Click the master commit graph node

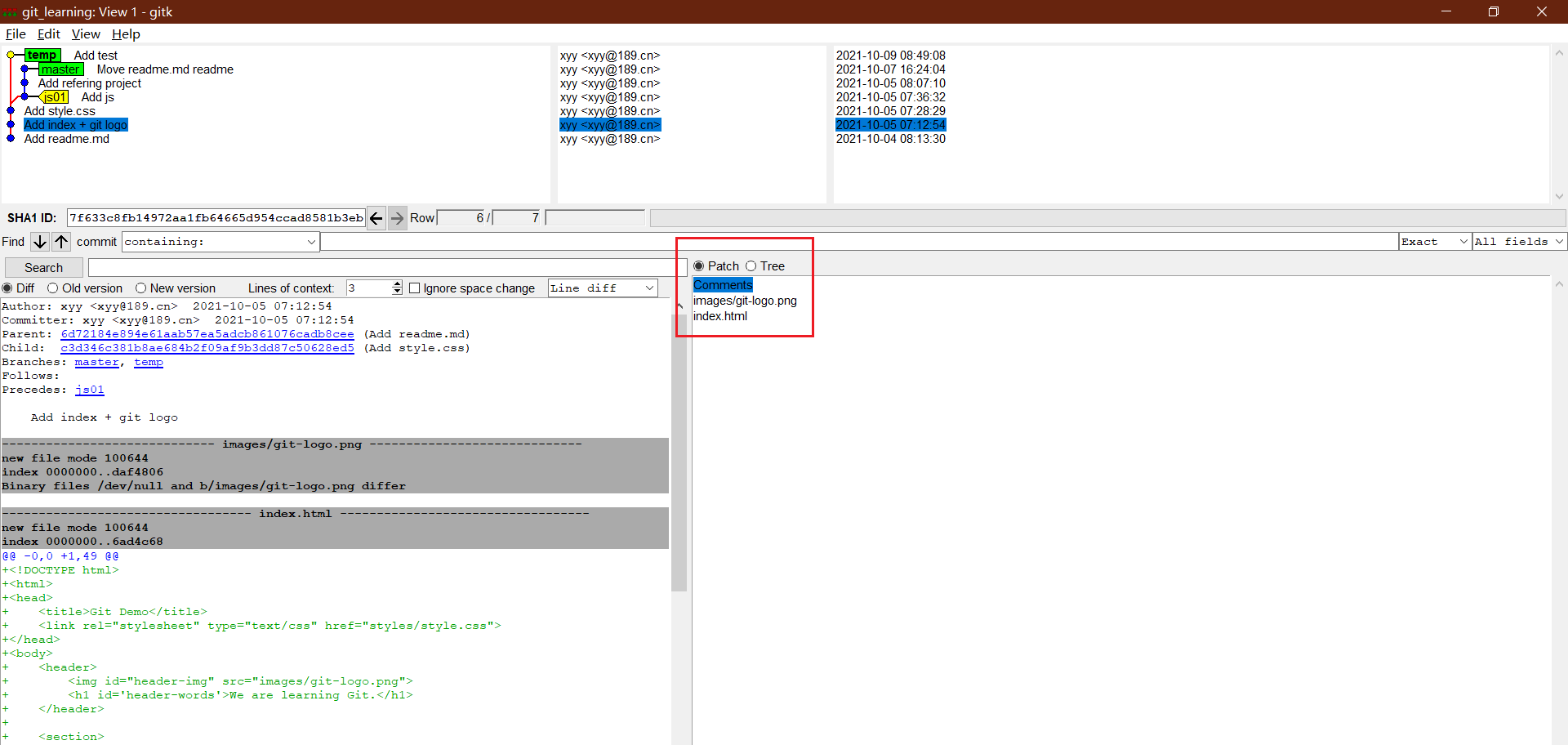click(24, 69)
